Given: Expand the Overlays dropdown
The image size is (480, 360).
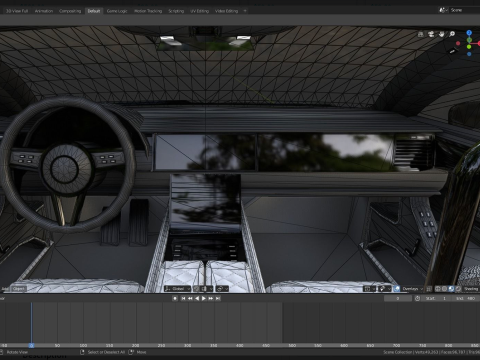Looking at the screenshot, I should 412,289.
